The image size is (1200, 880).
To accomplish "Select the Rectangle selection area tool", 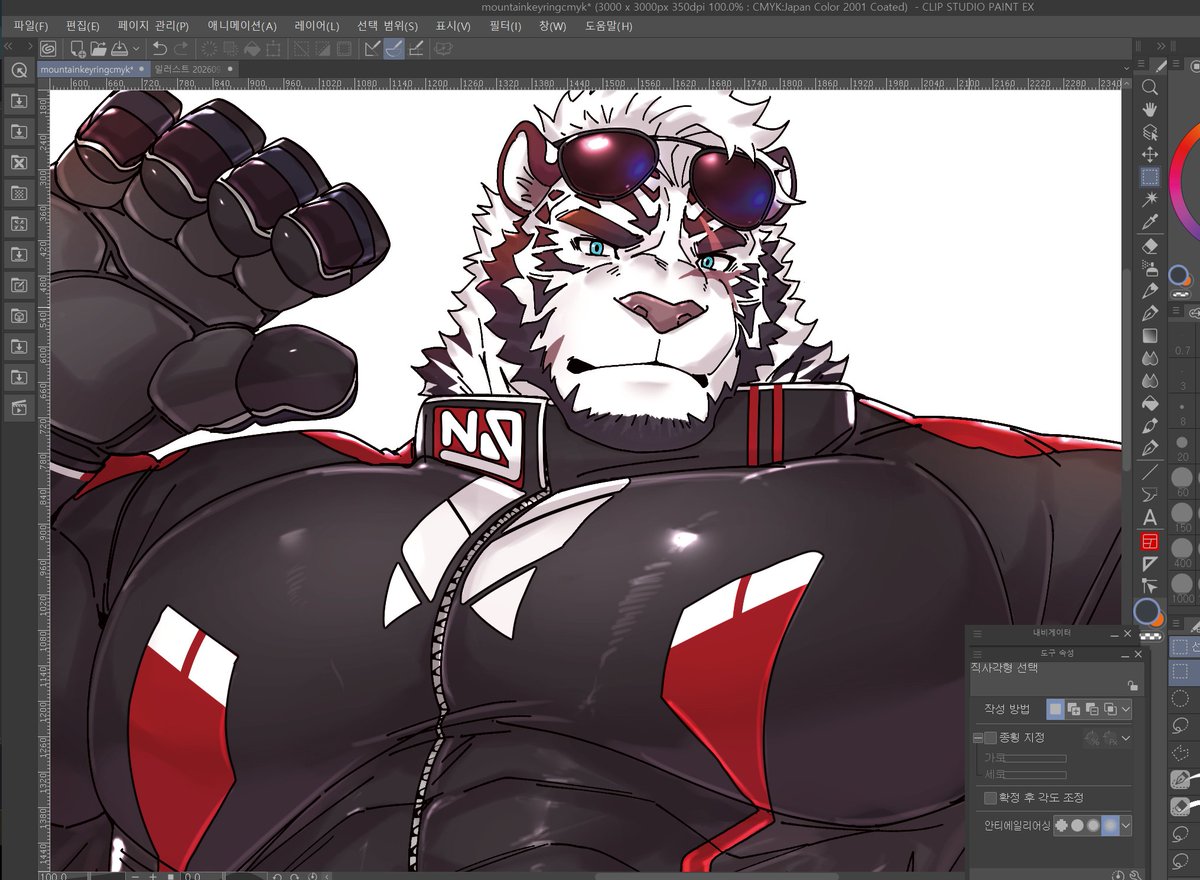I will coord(1150,176).
